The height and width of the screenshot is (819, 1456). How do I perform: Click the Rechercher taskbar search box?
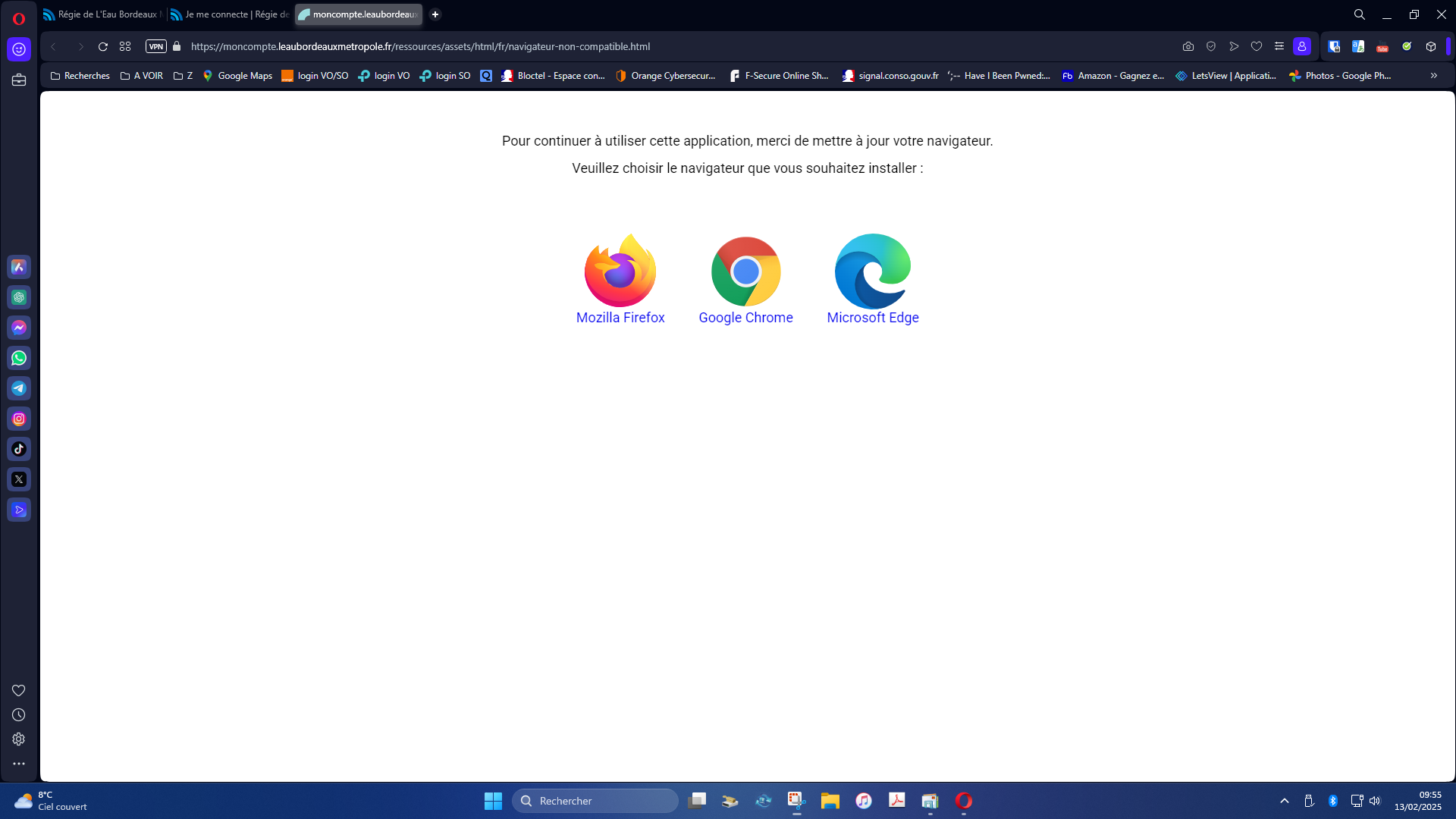595,801
